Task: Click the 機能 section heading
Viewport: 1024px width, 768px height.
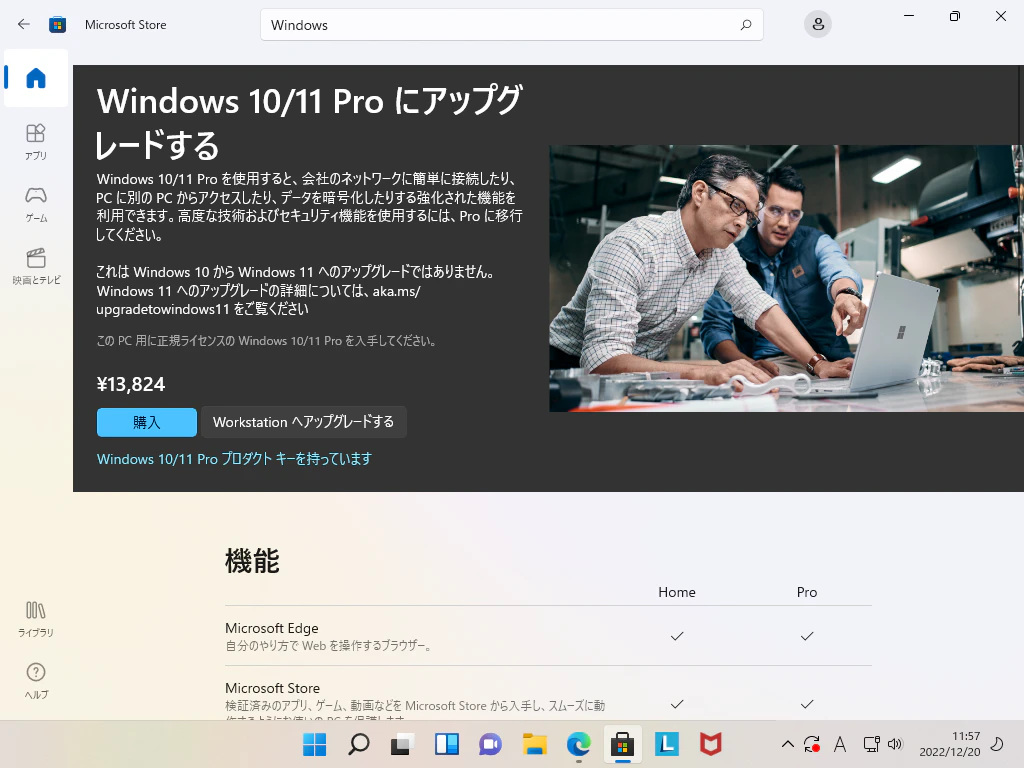Action: pyautogui.click(x=252, y=561)
